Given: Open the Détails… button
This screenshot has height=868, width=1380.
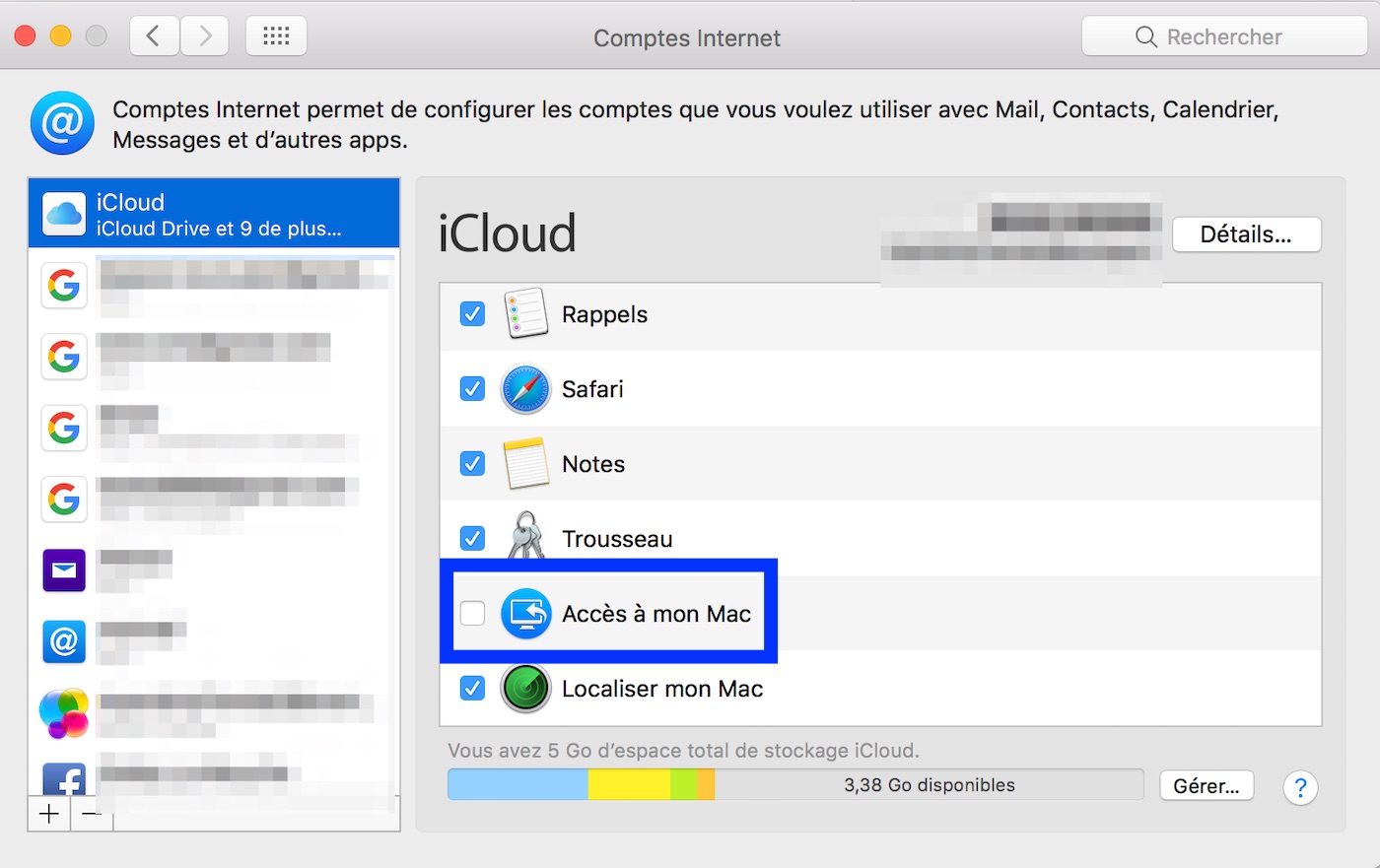Looking at the screenshot, I should [x=1246, y=234].
